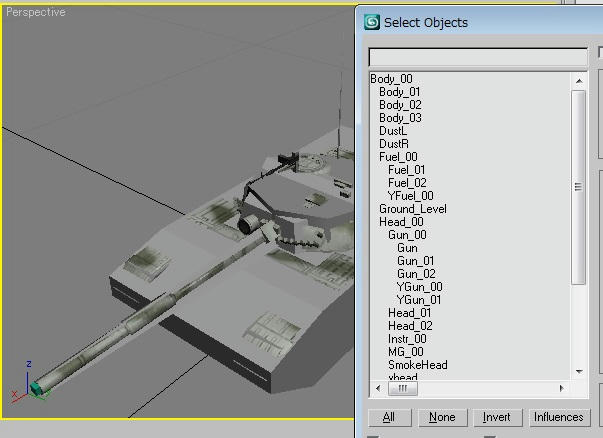Select Body_00 in the object list
This screenshot has width=603, height=438.
pos(391,79)
